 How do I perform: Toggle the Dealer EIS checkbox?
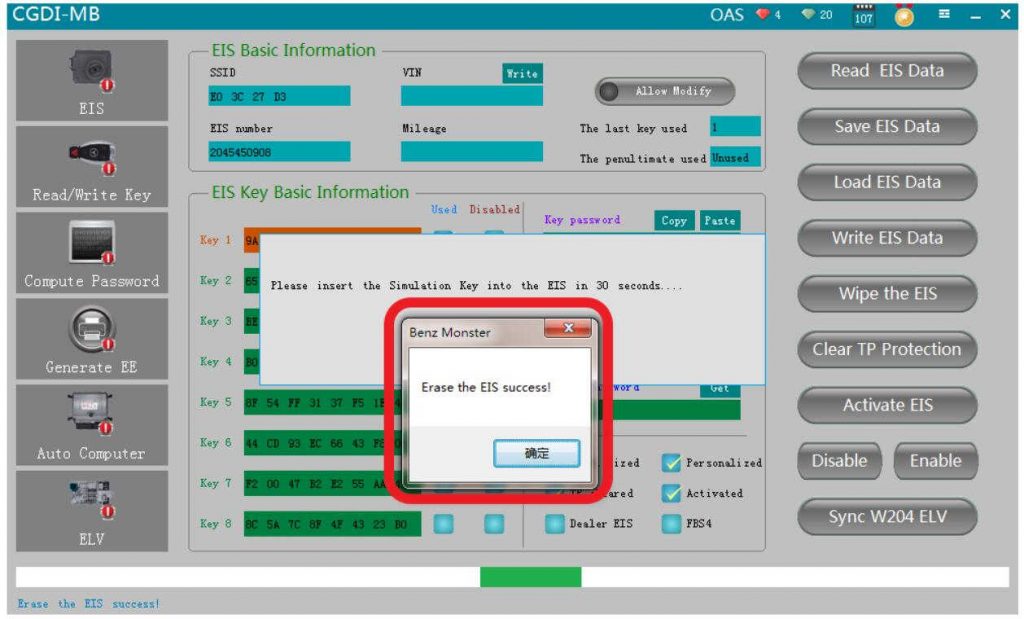[554, 524]
